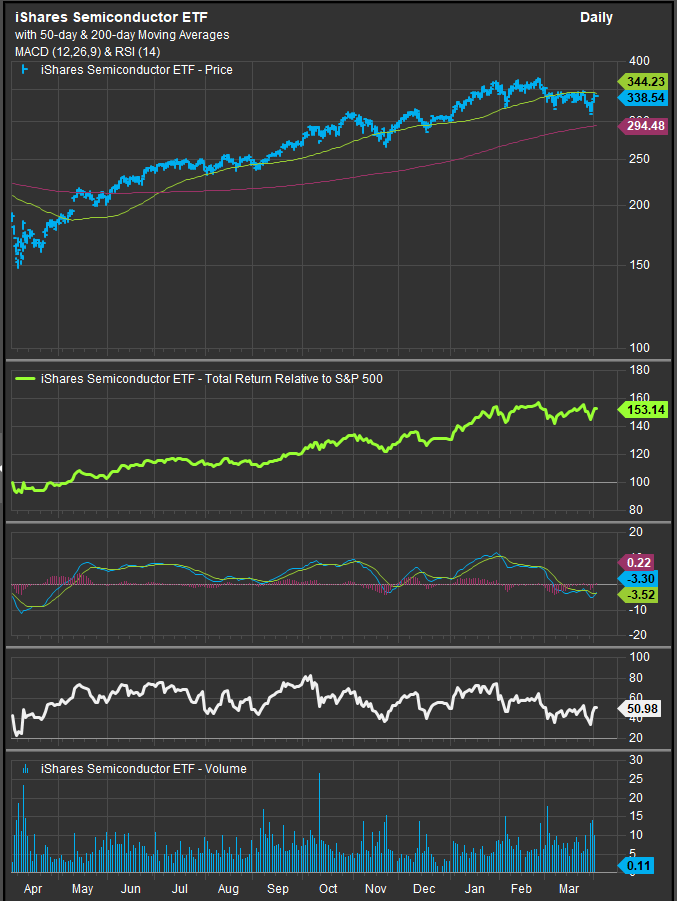Click the 294.48 200-day average tag
The image size is (677, 901).
646,125
